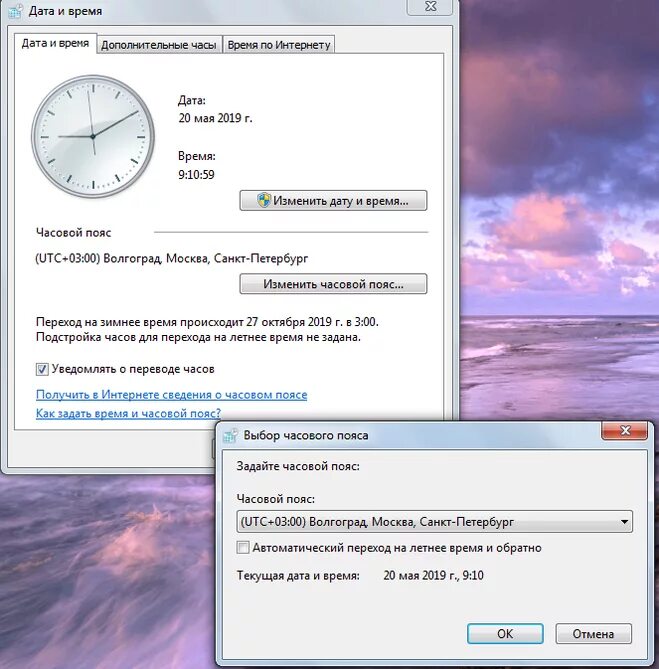This screenshot has height=669, width=659.
Task: Click the Время: label
Action: coord(197,156)
